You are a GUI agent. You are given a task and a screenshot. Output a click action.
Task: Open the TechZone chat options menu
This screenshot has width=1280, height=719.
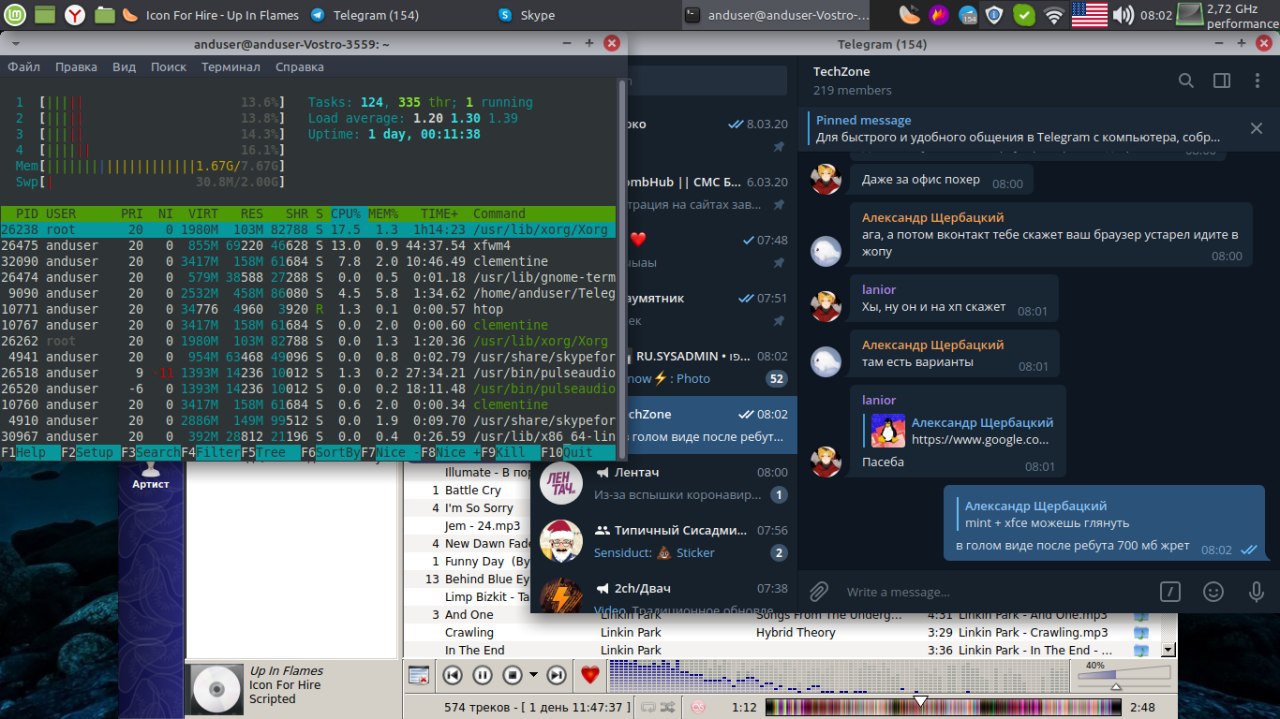(x=1257, y=81)
